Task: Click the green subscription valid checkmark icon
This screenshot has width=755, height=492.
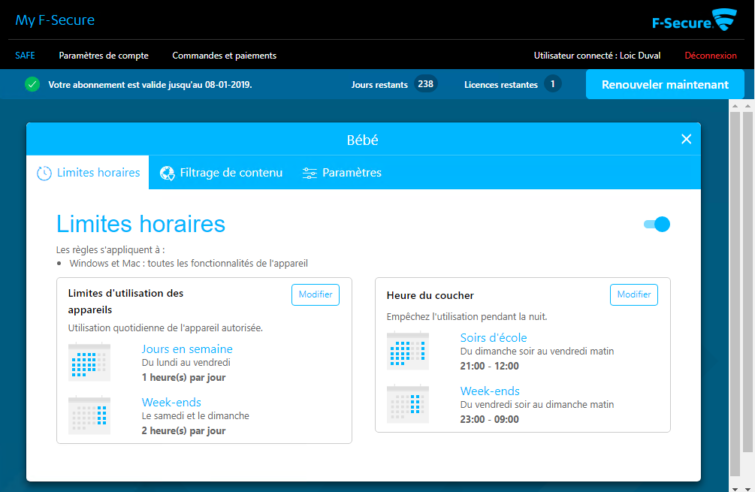Action: (x=32, y=84)
